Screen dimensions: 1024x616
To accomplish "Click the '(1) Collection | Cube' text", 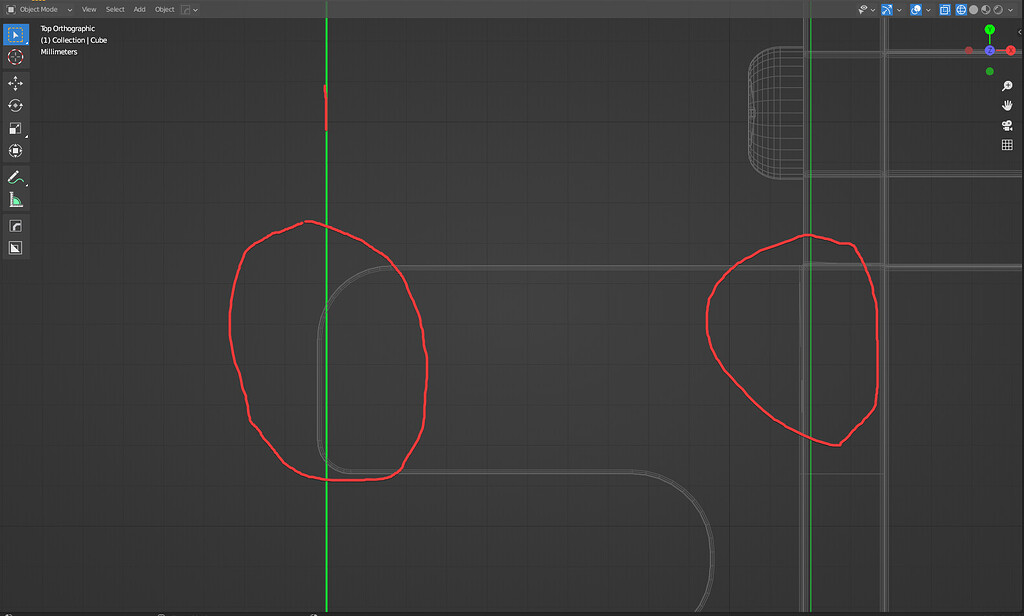I will pyautogui.click(x=74, y=41).
